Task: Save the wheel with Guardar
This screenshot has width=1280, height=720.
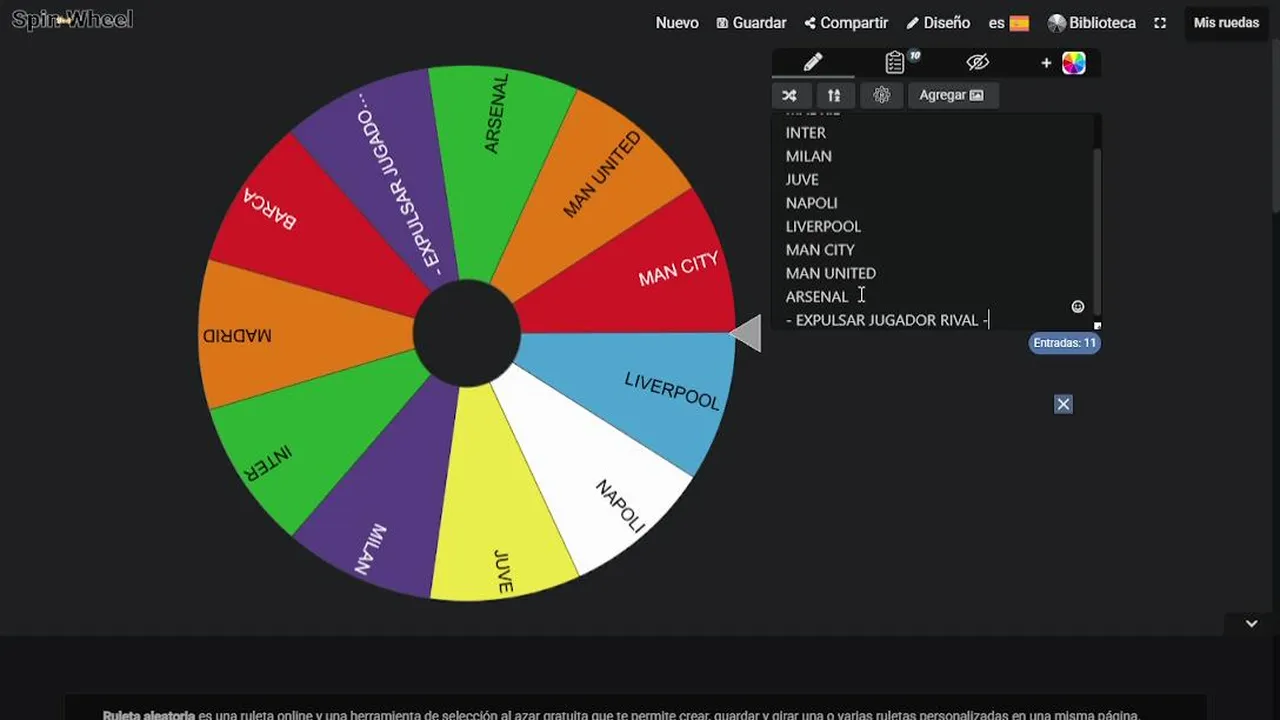Action: point(751,22)
